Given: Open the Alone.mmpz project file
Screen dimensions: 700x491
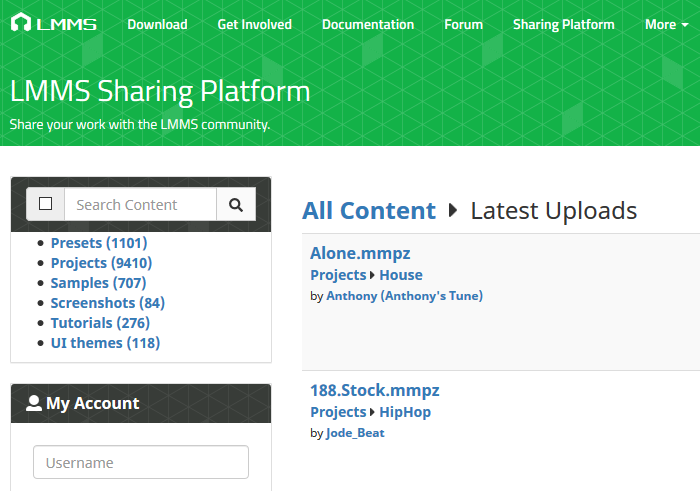Looking at the screenshot, I should click(360, 253).
